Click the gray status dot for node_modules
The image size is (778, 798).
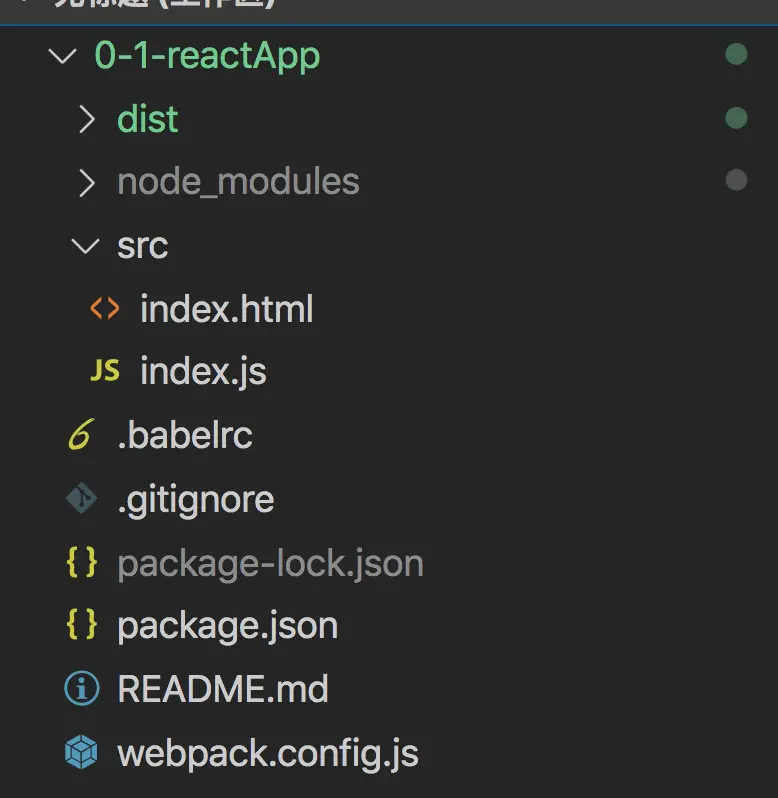(x=736, y=181)
